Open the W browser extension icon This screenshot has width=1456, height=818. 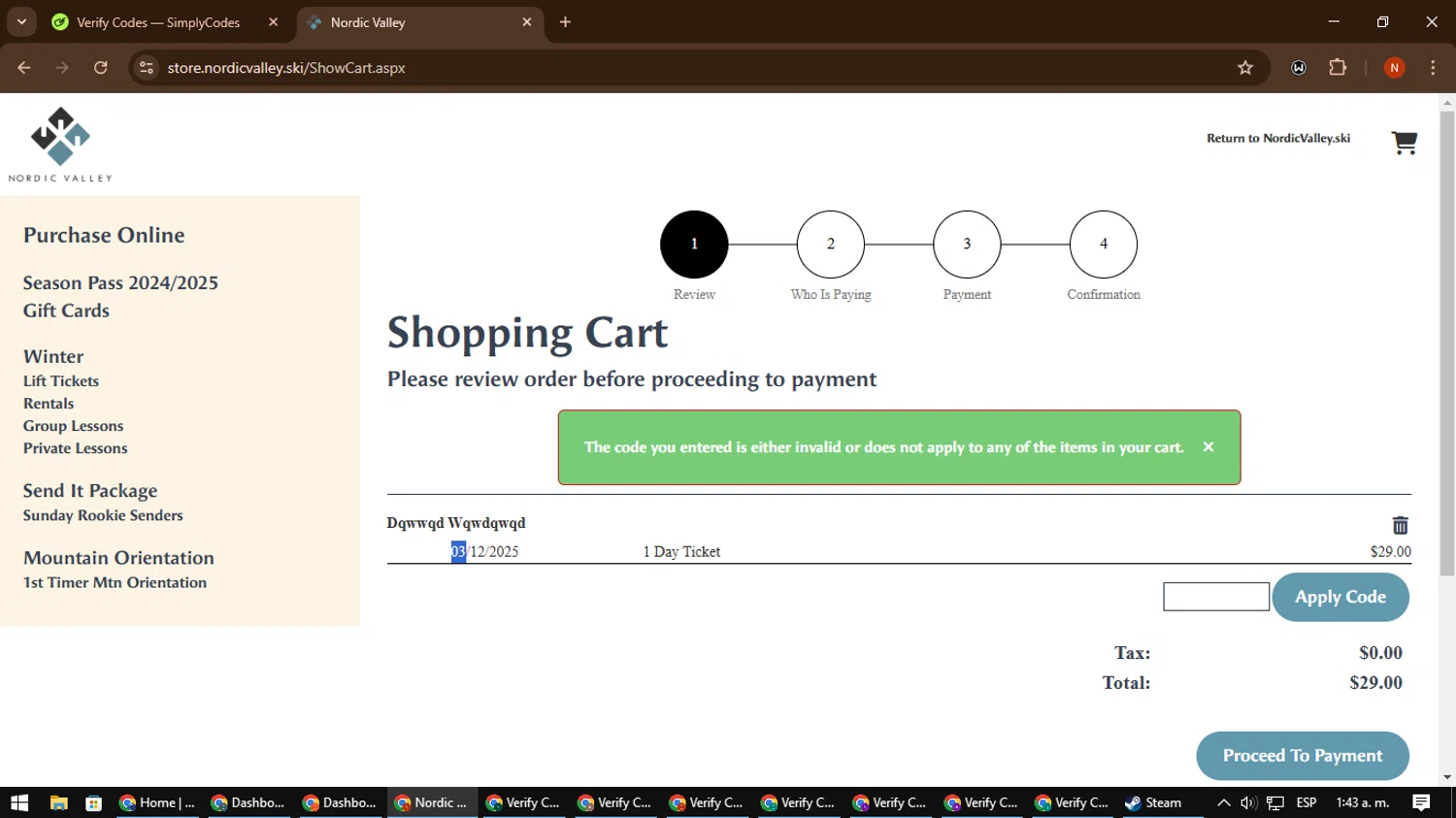[1299, 68]
